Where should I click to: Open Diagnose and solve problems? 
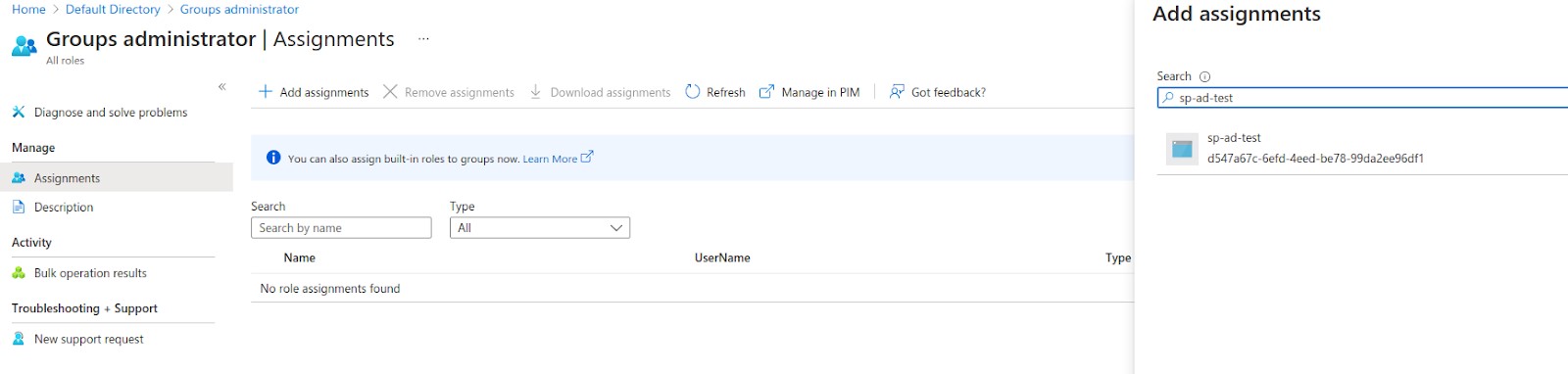[x=111, y=113]
